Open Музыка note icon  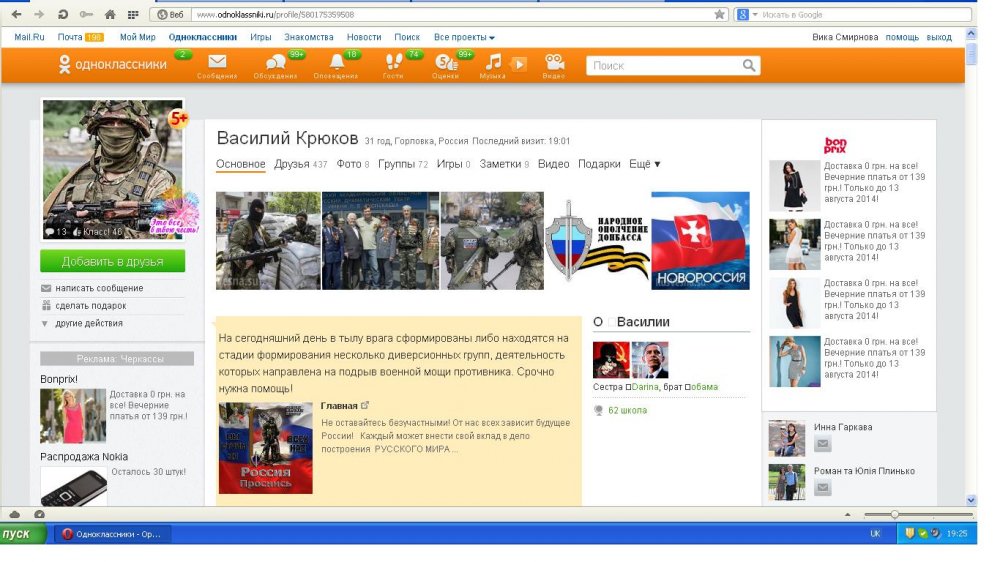point(494,62)
